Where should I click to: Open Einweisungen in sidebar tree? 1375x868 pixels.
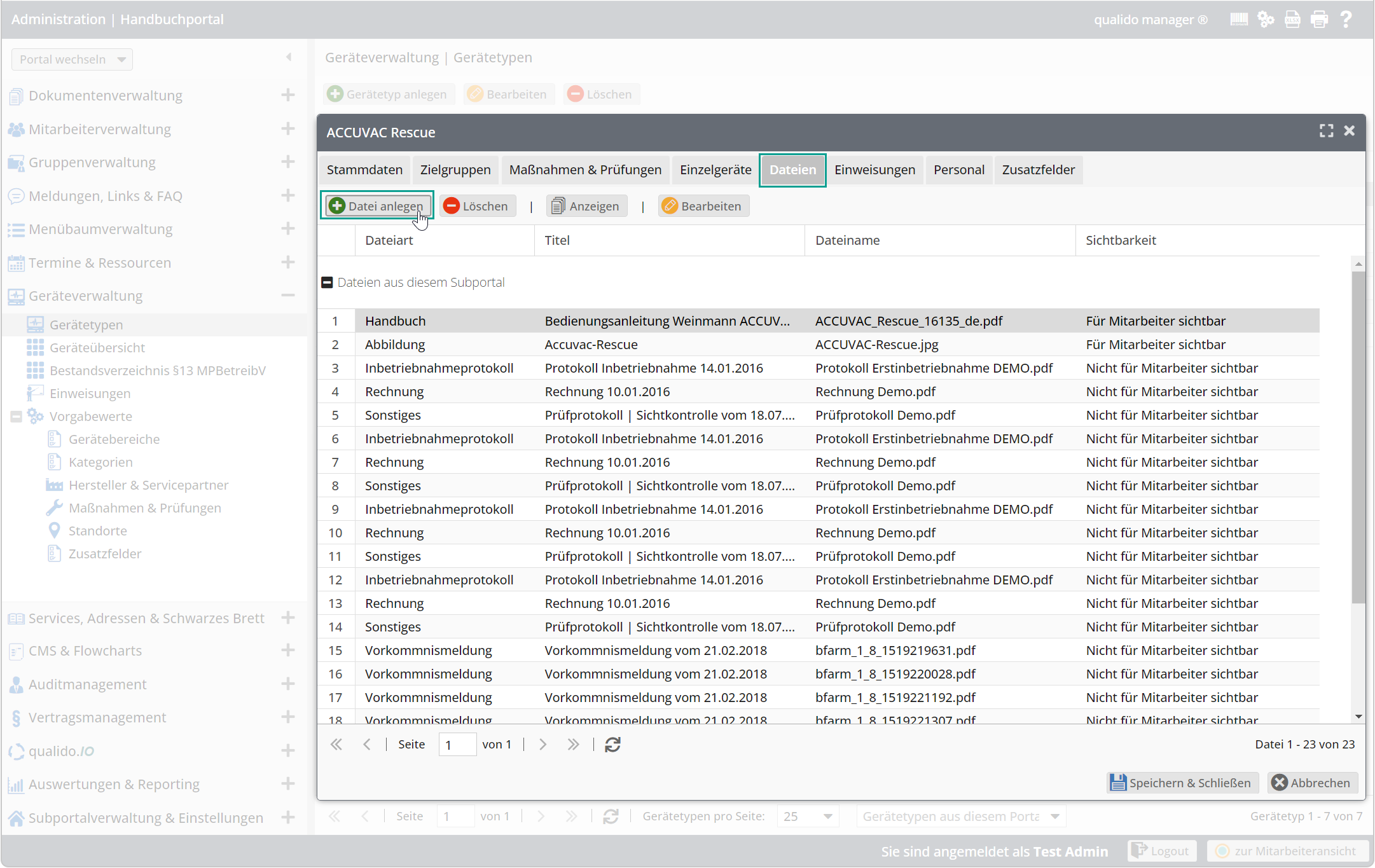tap(90, 394)
